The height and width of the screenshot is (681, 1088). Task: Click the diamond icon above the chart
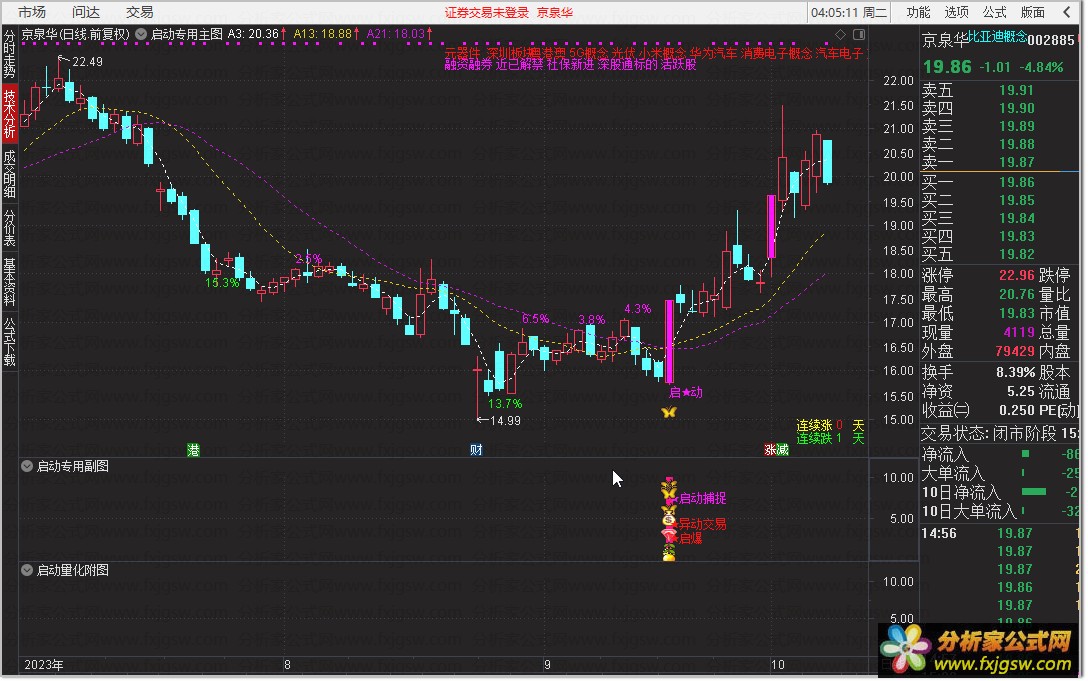[x=840, y=34]
